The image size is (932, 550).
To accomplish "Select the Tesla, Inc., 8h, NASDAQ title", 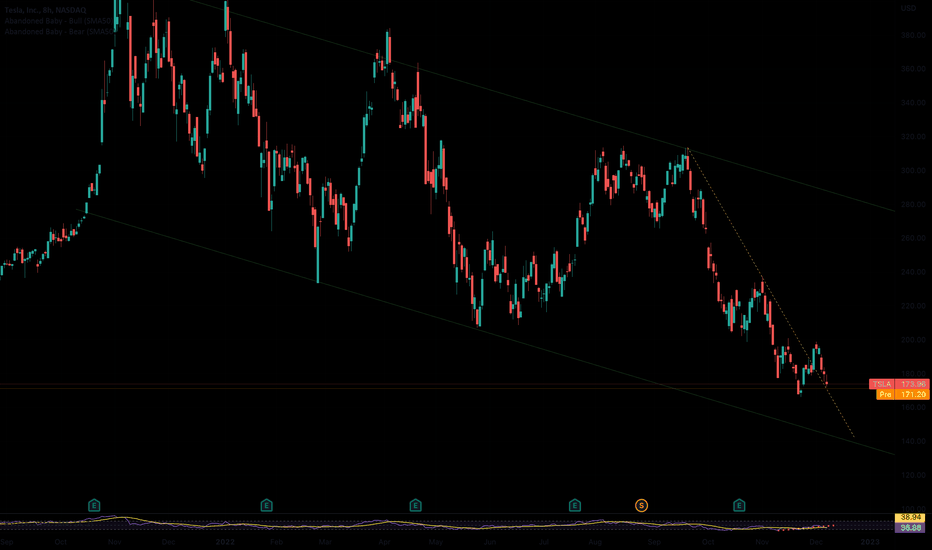I will point(45,10).
